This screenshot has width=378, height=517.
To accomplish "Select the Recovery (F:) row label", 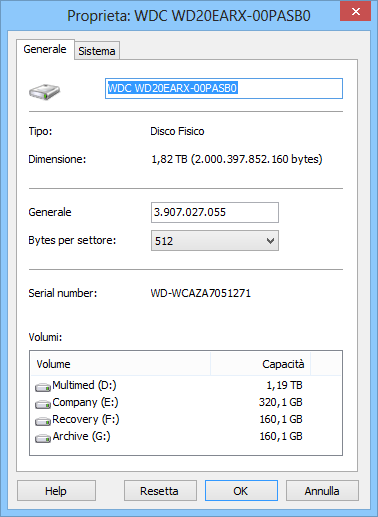I will point(86,419).
